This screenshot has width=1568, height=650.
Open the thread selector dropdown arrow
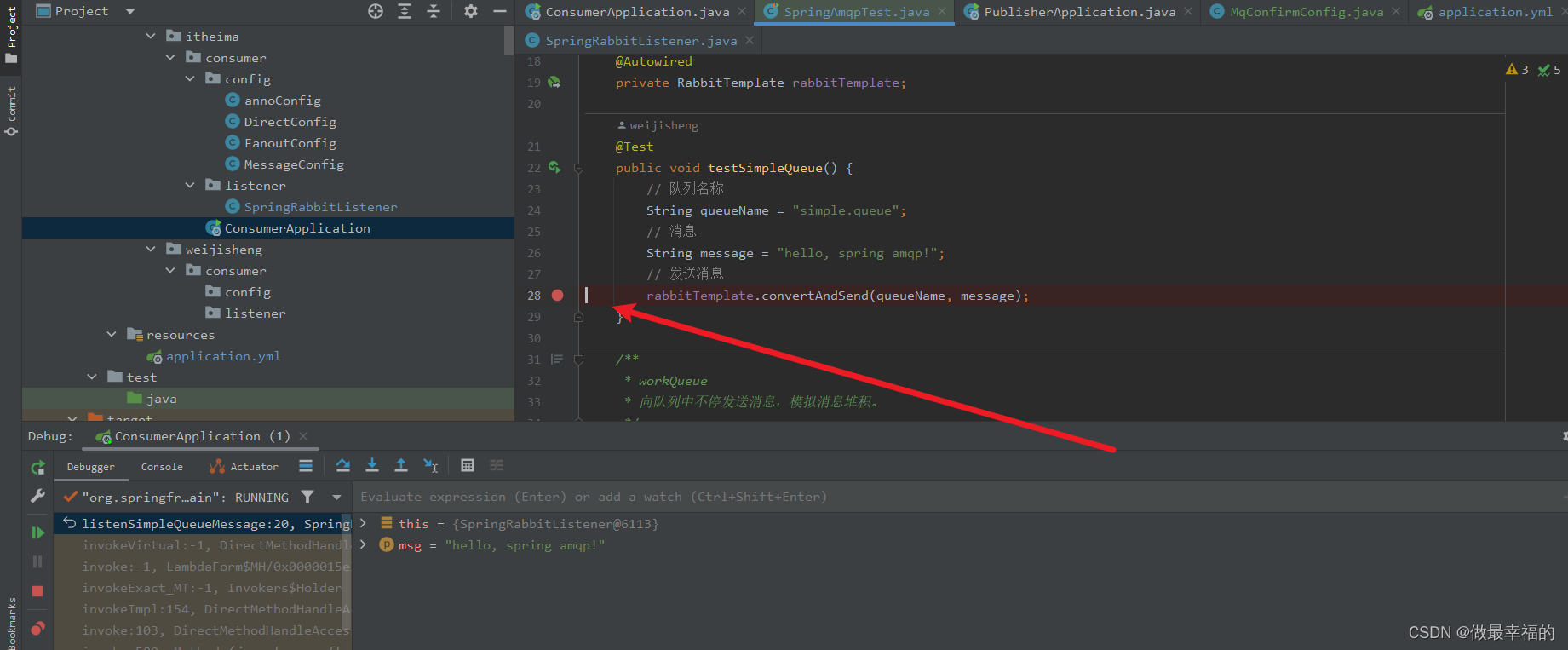click(336, 497)
